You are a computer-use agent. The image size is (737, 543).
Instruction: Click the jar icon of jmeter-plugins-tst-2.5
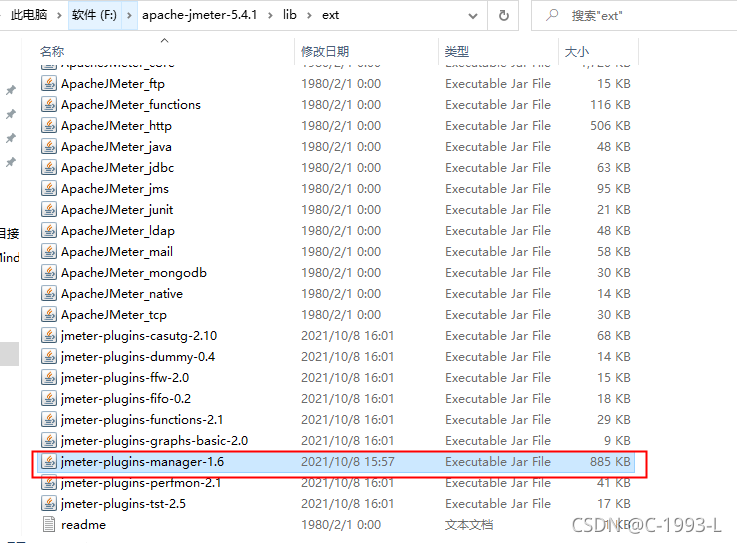pyautogui.click(x=49, y=504)
